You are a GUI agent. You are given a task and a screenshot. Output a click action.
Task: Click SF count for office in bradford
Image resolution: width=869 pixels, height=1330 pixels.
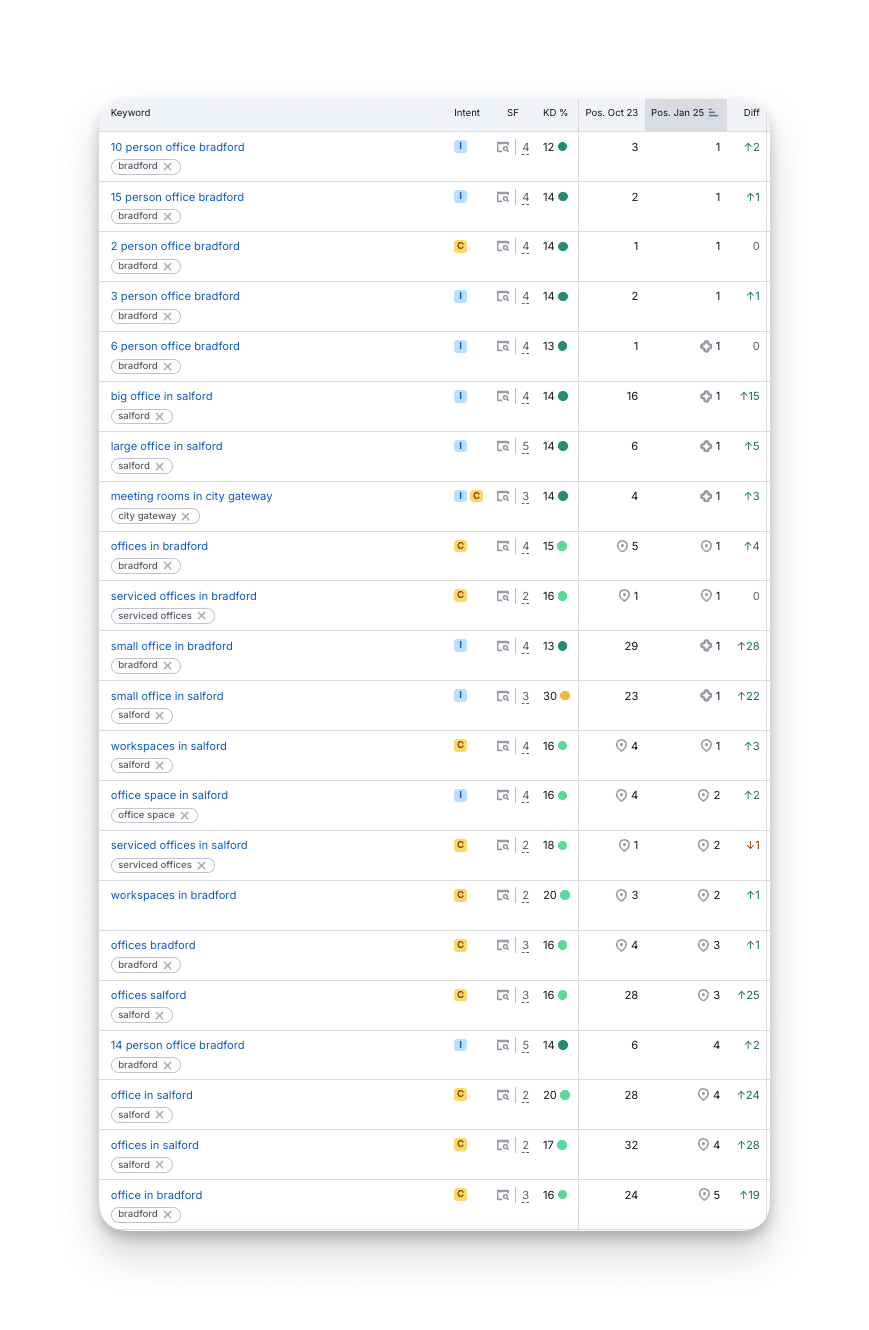(x=526, y=1196)
